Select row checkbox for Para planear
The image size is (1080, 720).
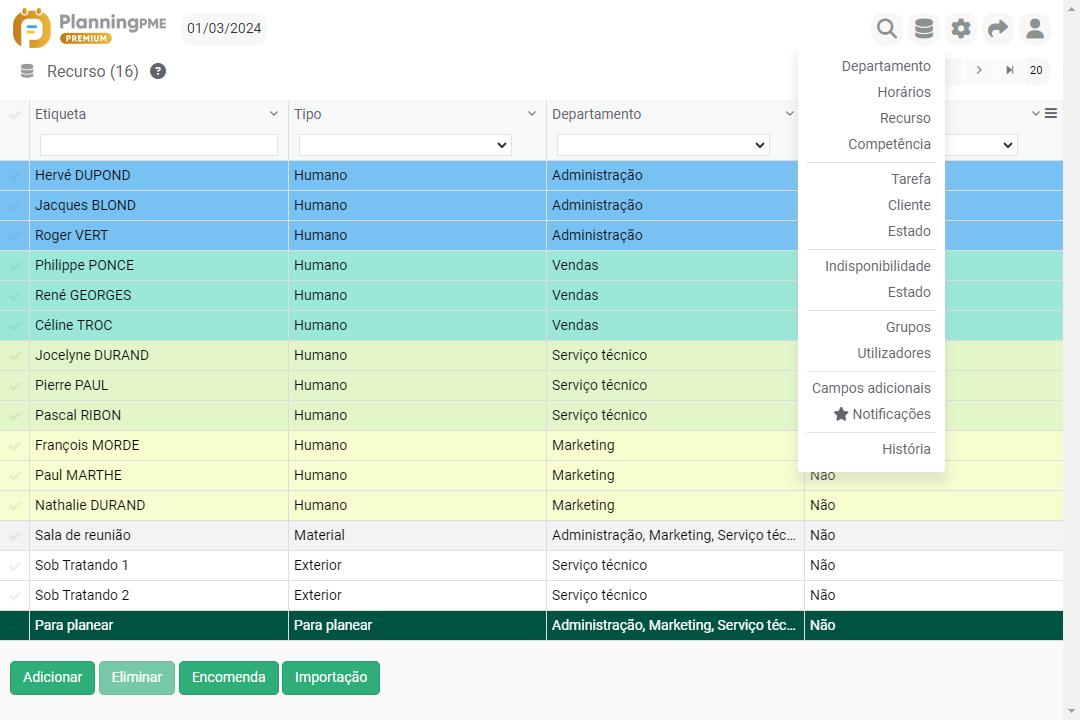click(14, 626)
